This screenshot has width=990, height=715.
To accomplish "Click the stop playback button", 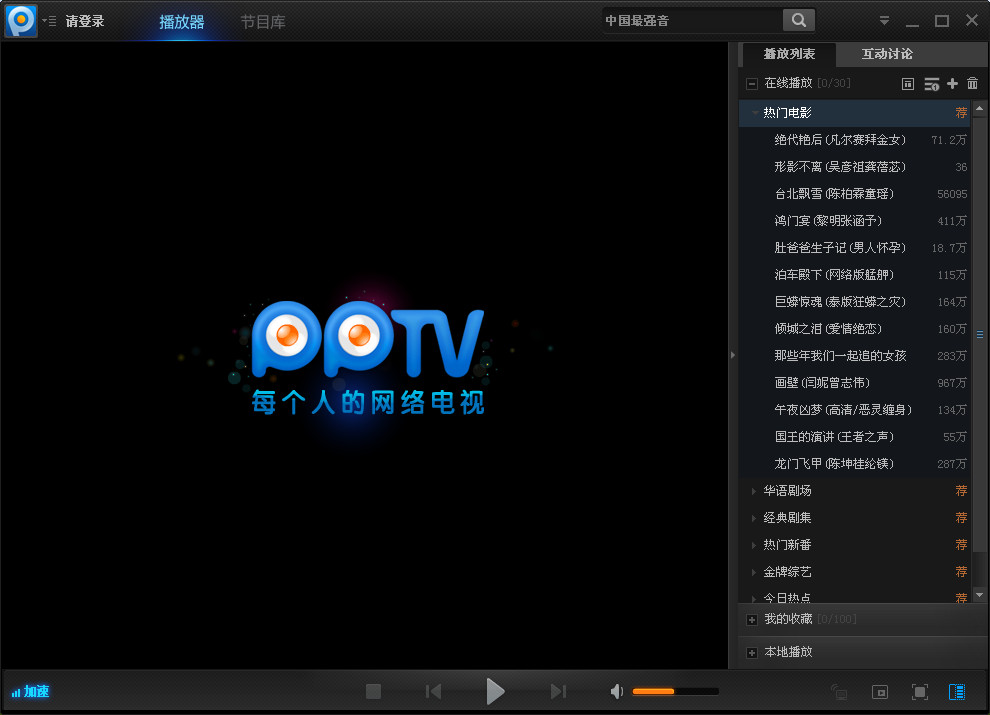I will (x=373, y=692).
